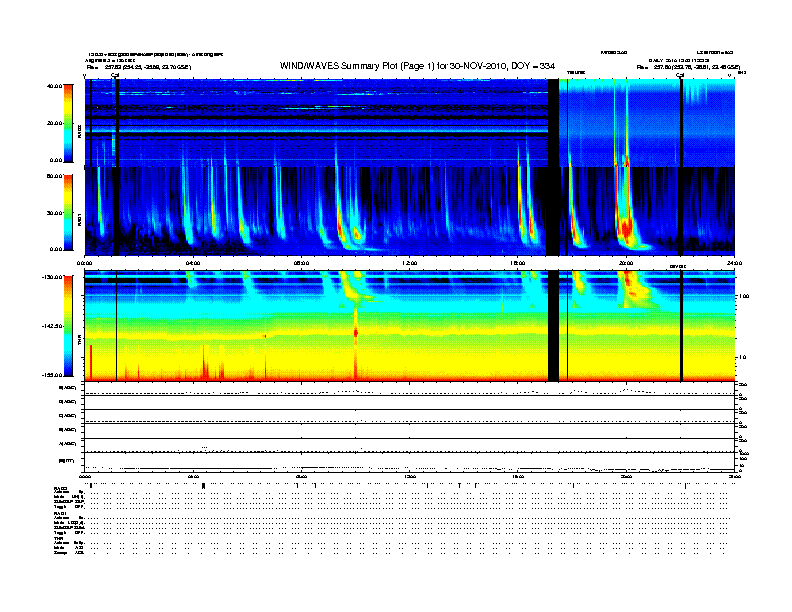Click the 04:00 tick label under RAD1 spectrogram
The width and height of the screenshot is (792, 612).
point(193,263)
